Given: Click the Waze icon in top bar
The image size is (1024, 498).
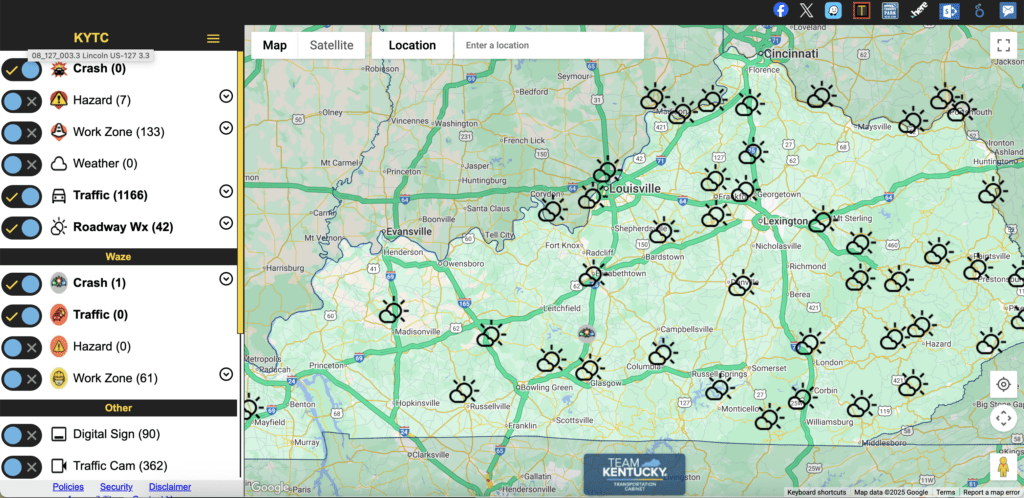Looking at the screenshot, I should (833, 10).
